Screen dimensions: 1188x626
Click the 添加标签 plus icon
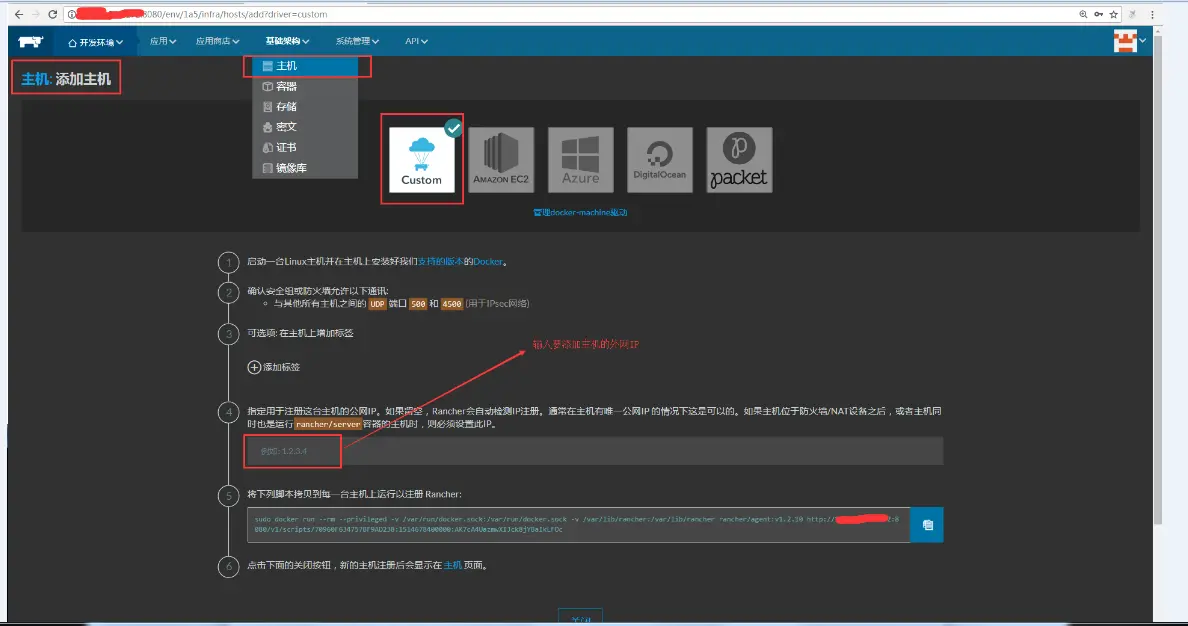click(x=256, y=368)
